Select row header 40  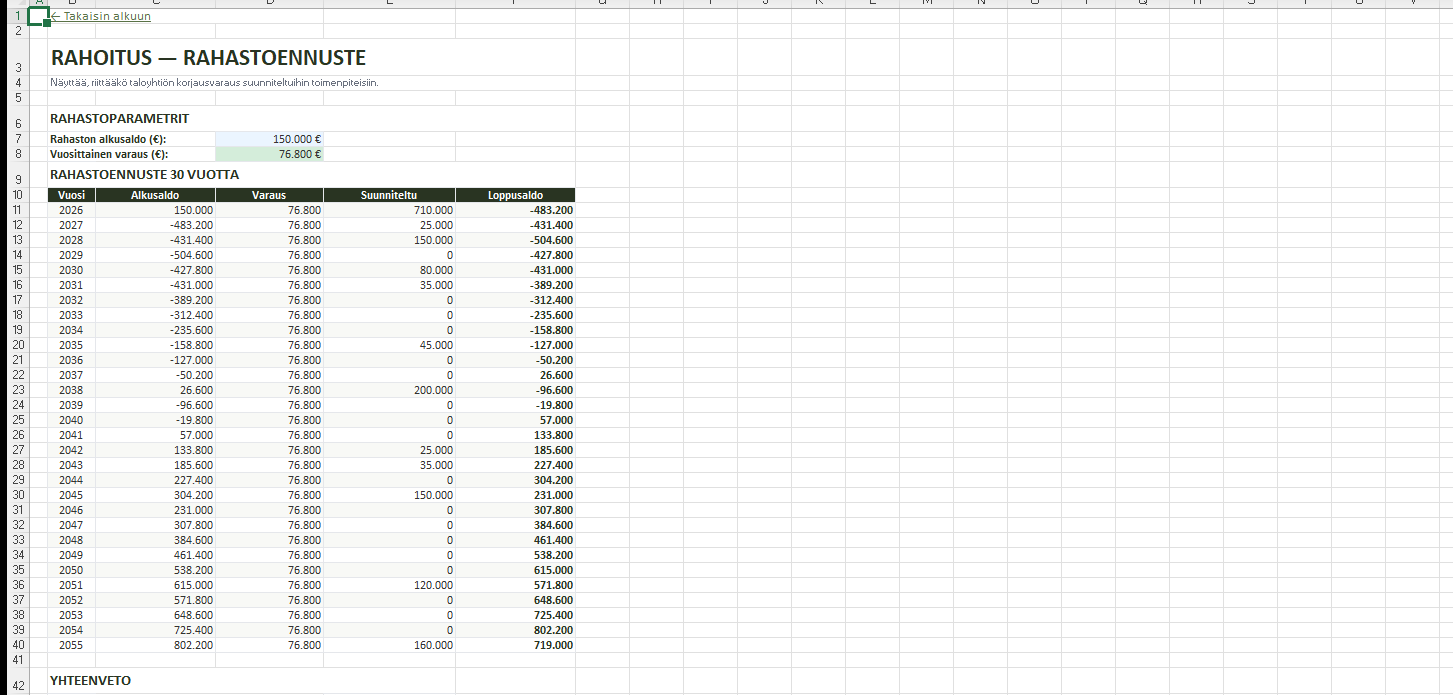[17, 645]
